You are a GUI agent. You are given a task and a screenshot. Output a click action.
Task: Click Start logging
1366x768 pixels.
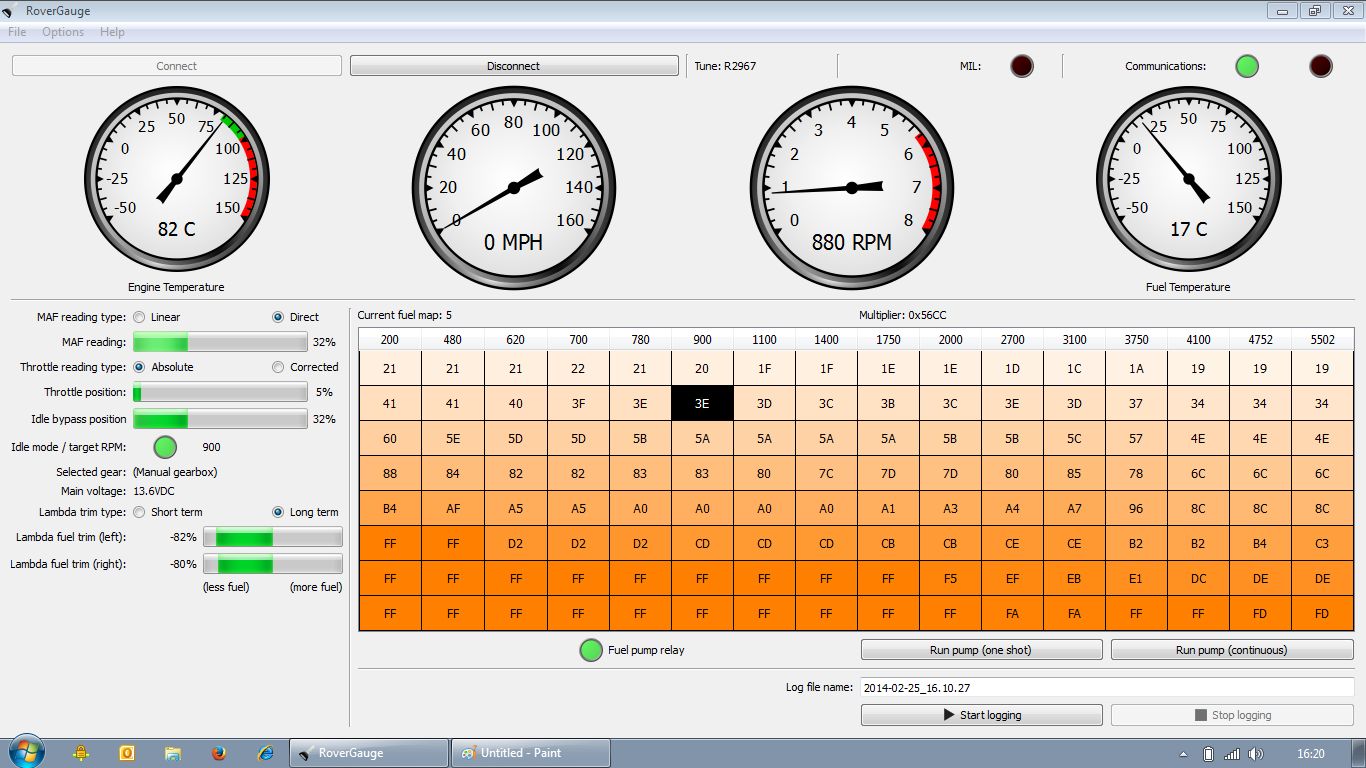[981, 715]
